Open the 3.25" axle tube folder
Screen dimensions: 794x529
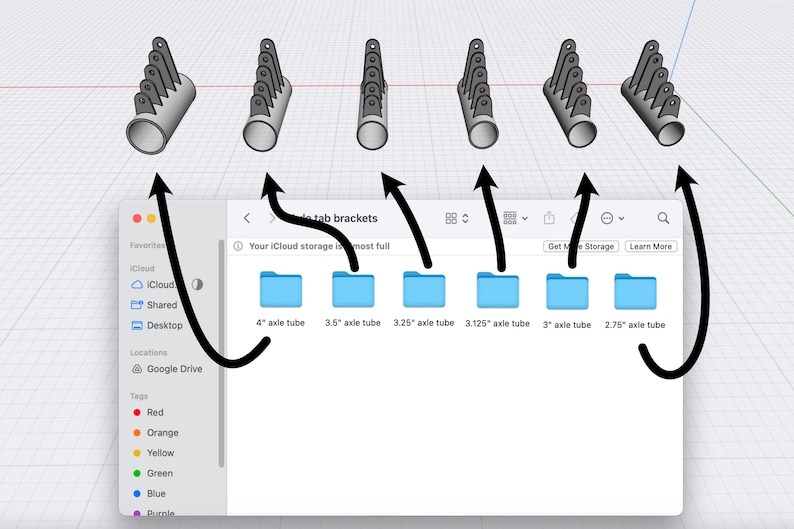[x=424, y=290]
